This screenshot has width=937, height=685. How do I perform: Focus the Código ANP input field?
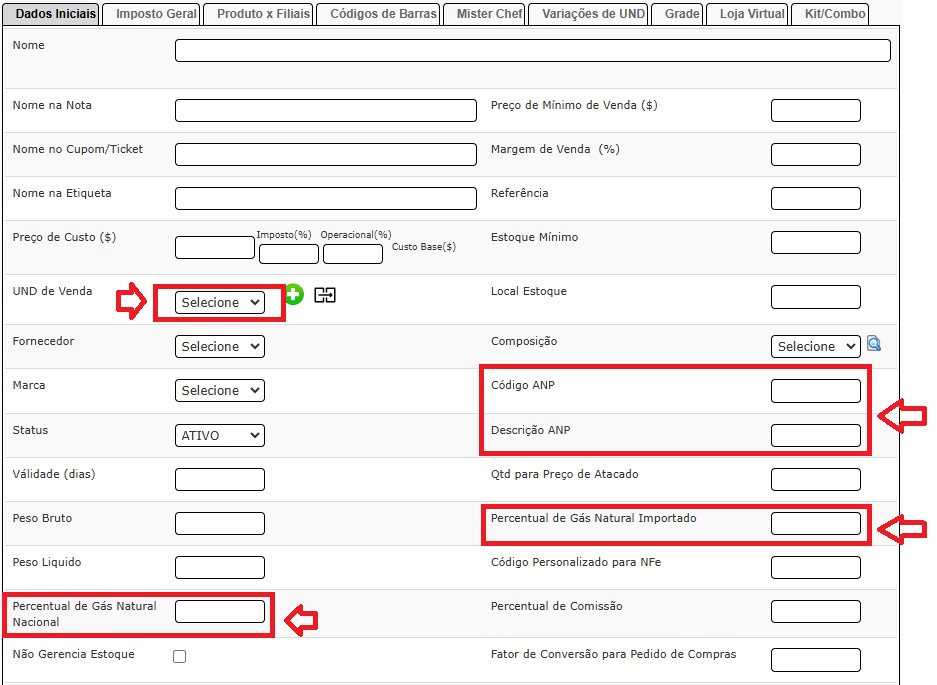(x=815, y=391)
